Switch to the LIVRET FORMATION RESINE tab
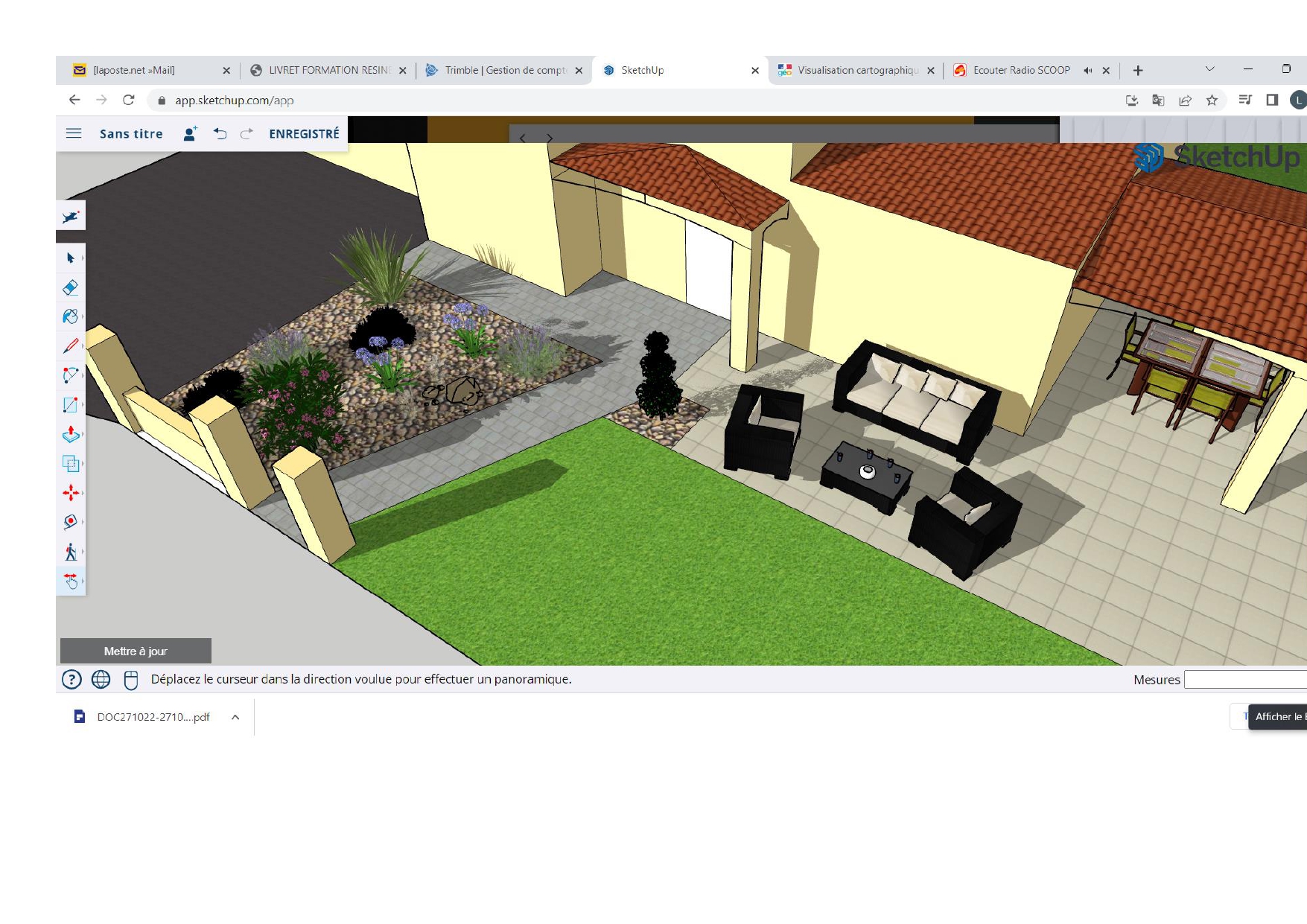 tap(328, 71)
